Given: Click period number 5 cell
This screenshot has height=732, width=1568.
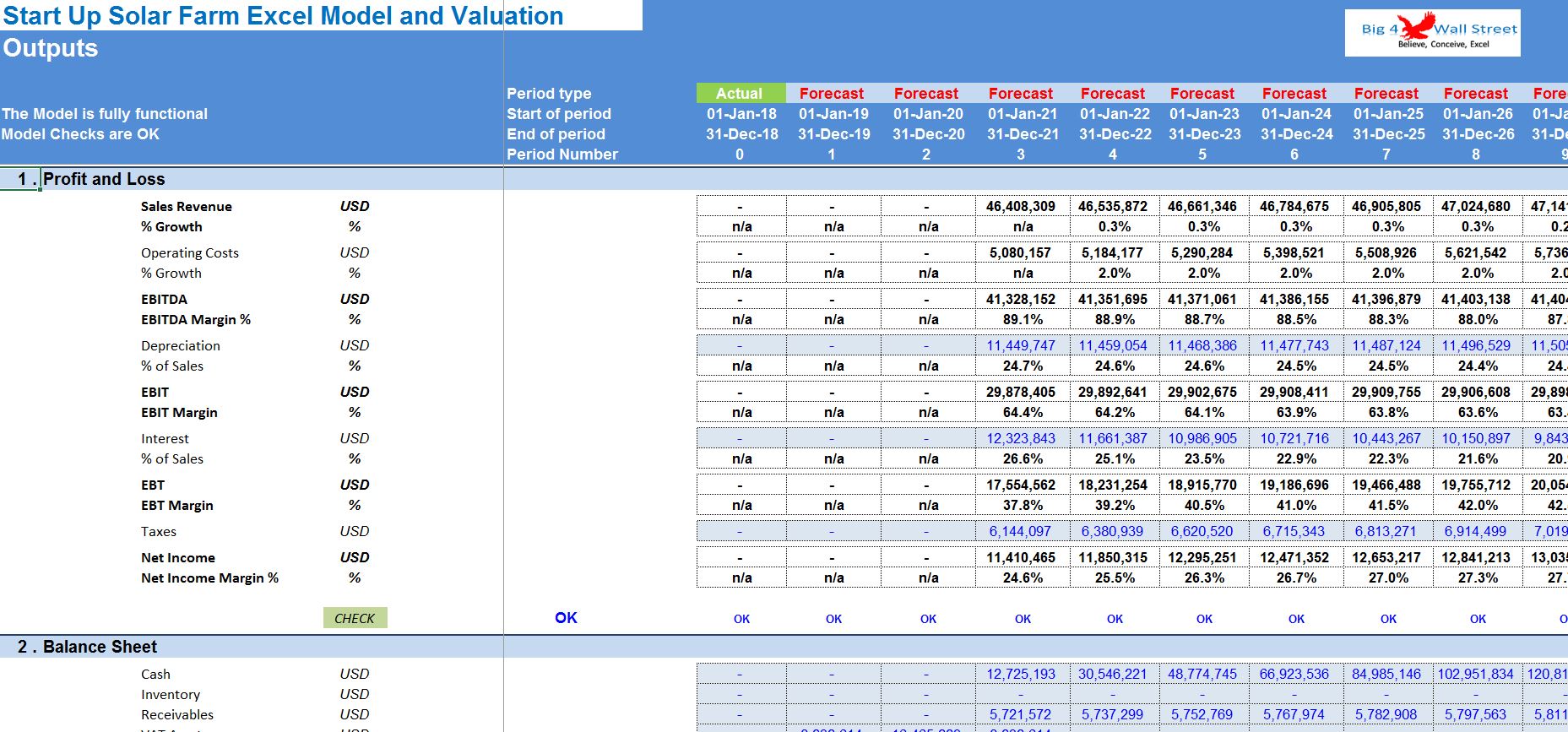Looking at the screenshot, I should 1202,154.
